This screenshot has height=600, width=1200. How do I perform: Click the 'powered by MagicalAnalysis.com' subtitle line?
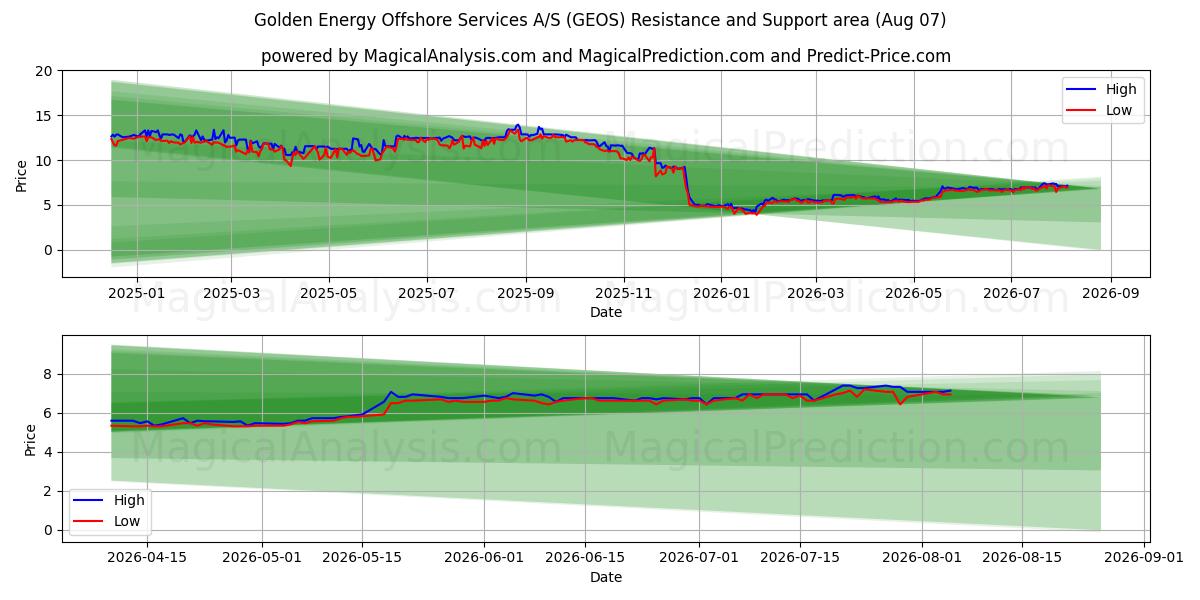(606, 56)
